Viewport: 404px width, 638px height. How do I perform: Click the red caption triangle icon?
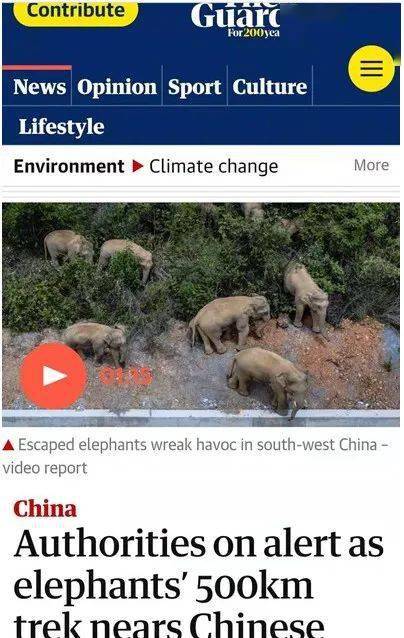pos(8,445)
